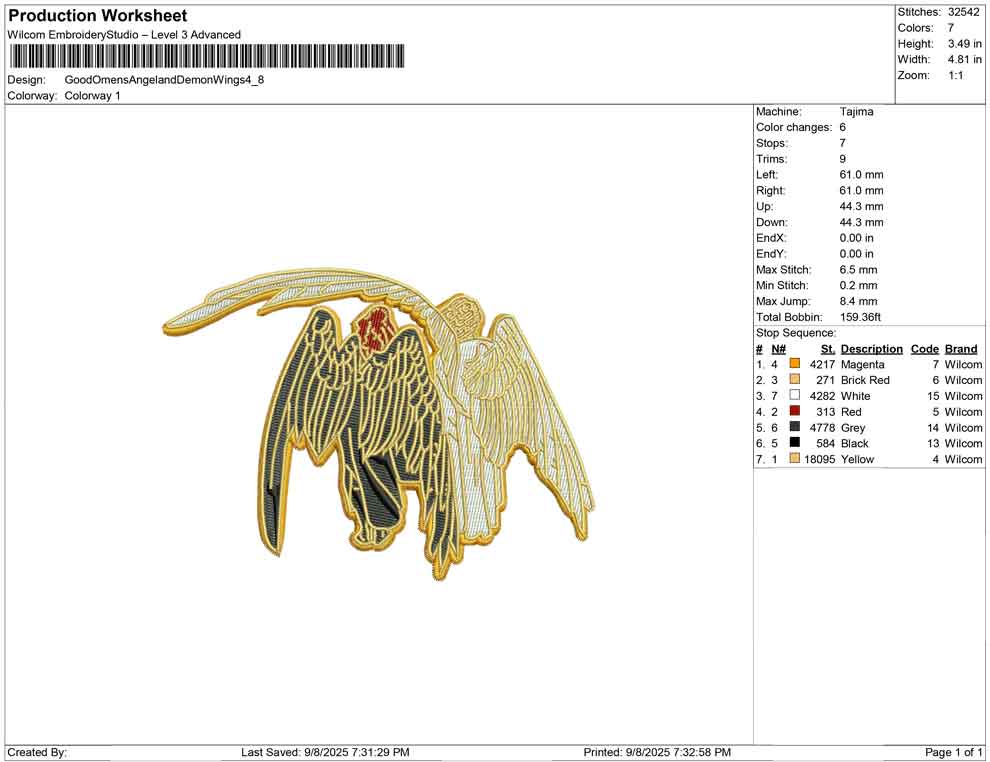Click the Colors value '7' in header
The height and width of the screenshot is (762, 990).
(x=951, y=28)
